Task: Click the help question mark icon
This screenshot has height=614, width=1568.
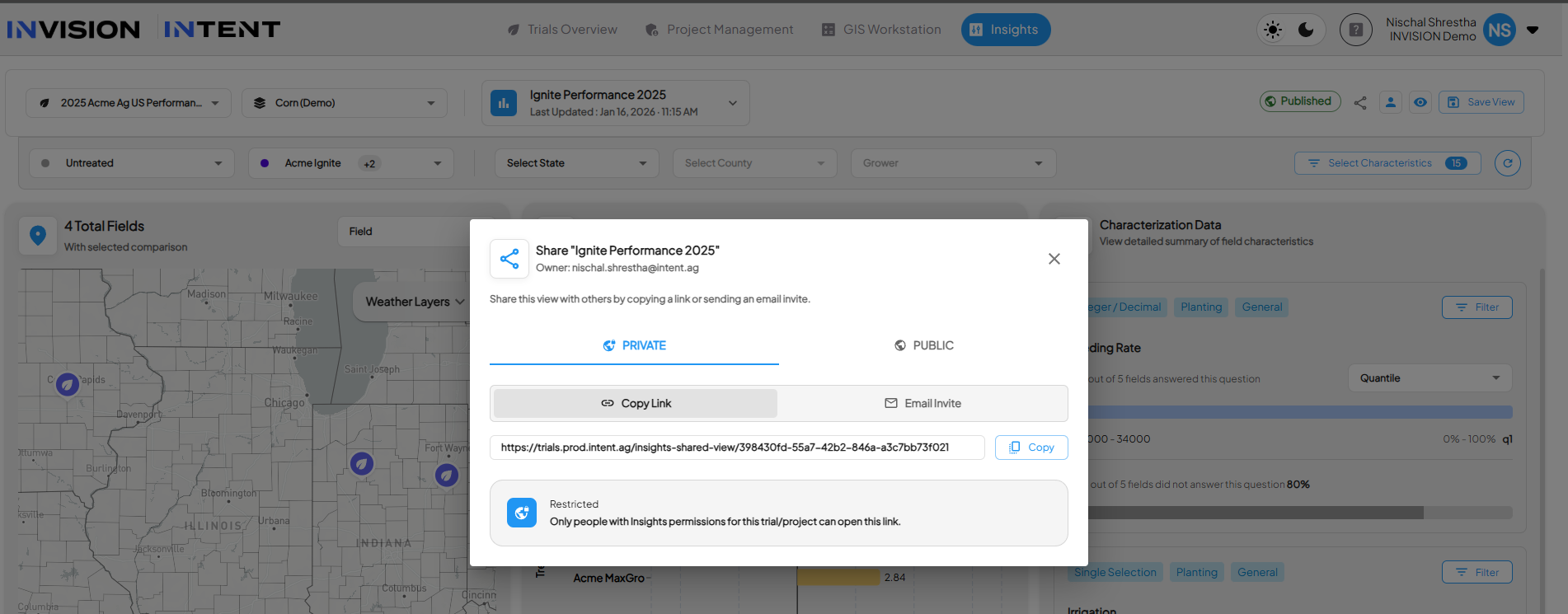Action: coord(1355,30)
